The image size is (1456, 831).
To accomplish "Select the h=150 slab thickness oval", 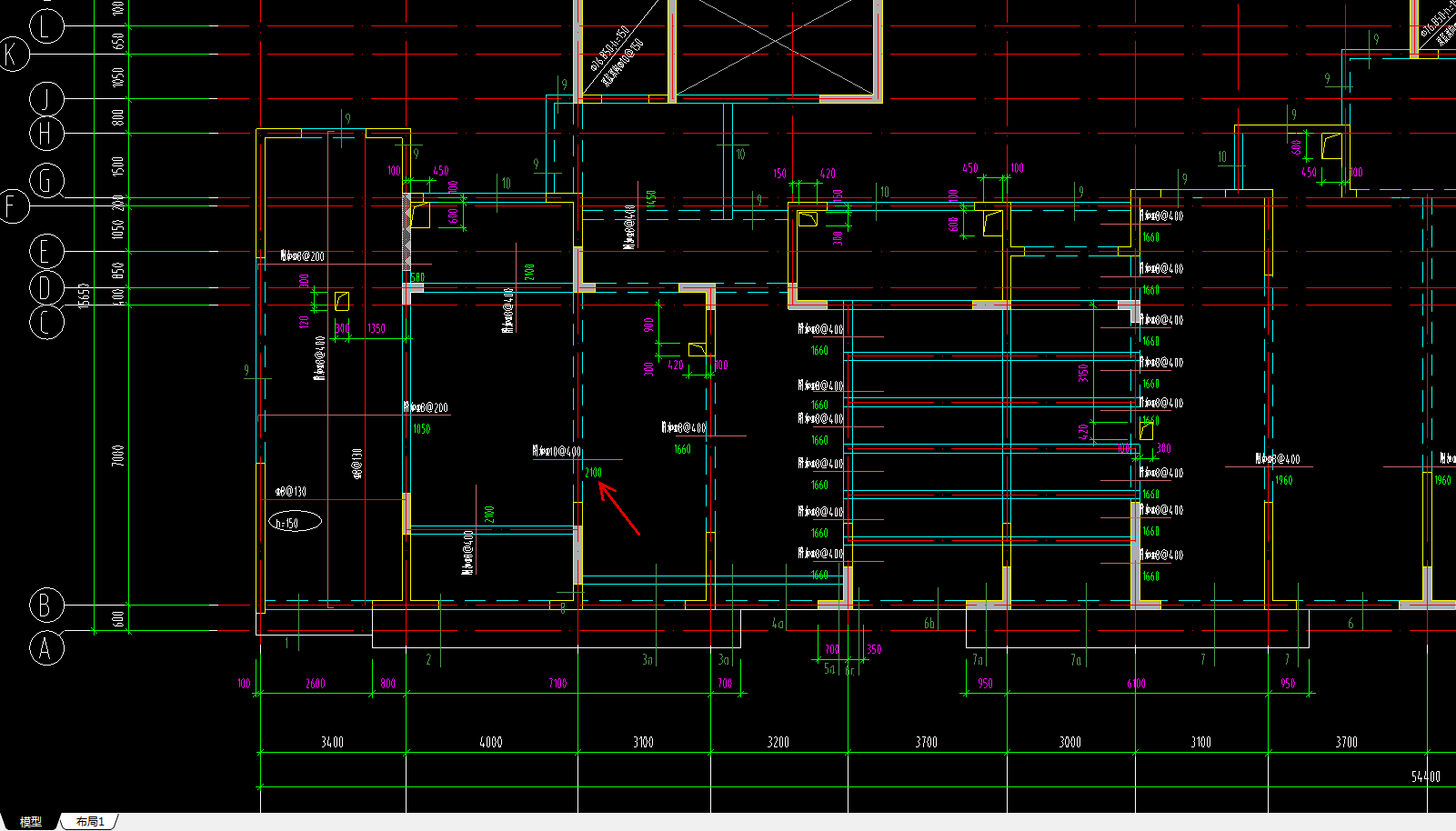I will click(295, 522).
